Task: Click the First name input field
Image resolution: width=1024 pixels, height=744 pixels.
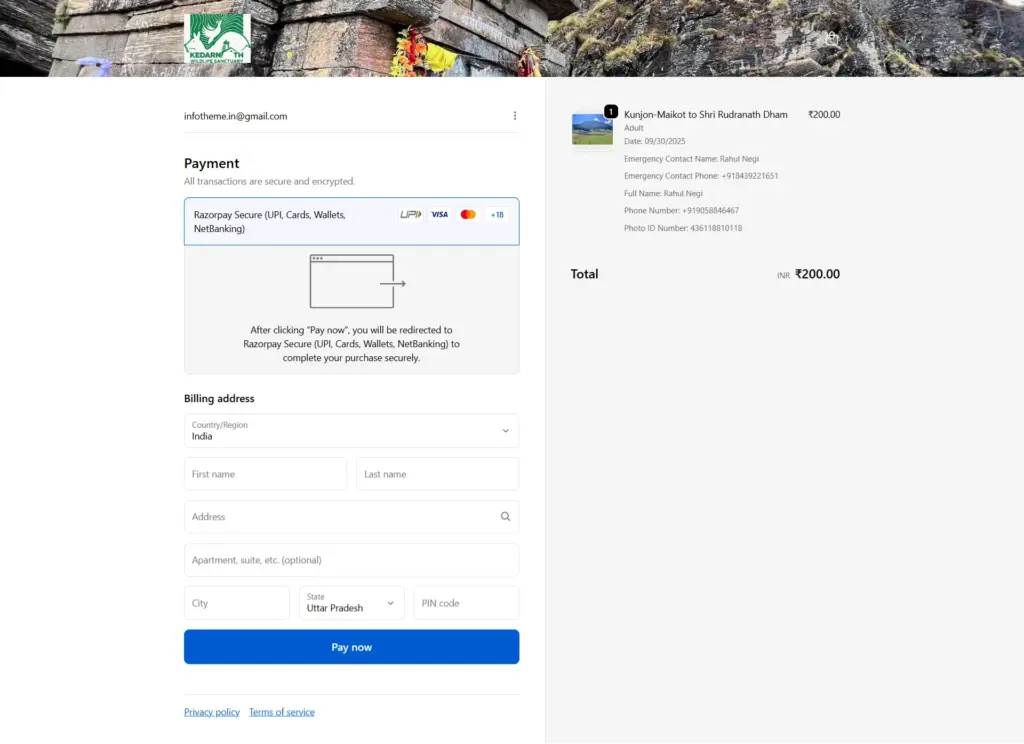Action: 265,474
